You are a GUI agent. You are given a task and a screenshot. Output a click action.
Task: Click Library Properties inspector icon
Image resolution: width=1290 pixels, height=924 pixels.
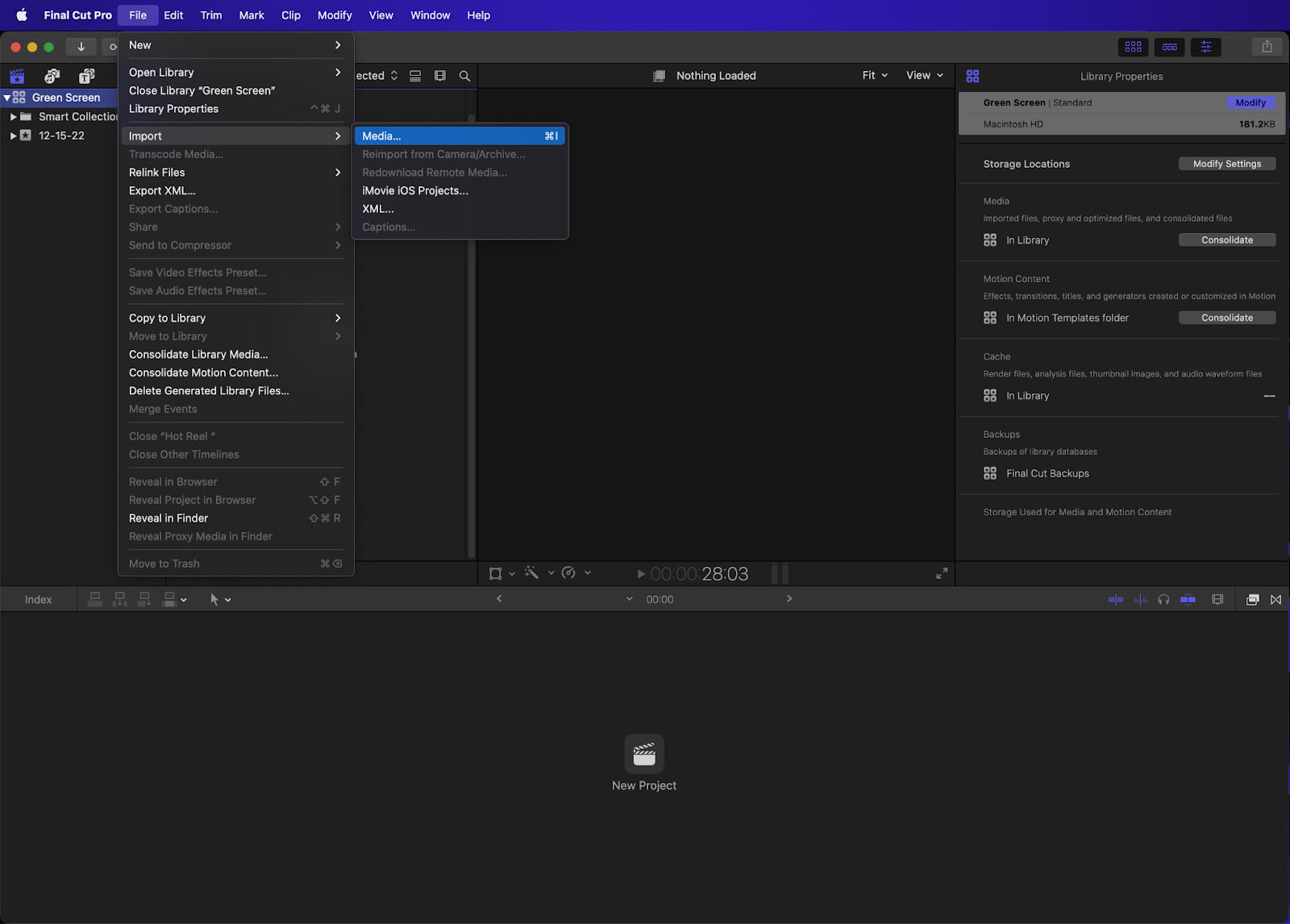pos(972,76)
